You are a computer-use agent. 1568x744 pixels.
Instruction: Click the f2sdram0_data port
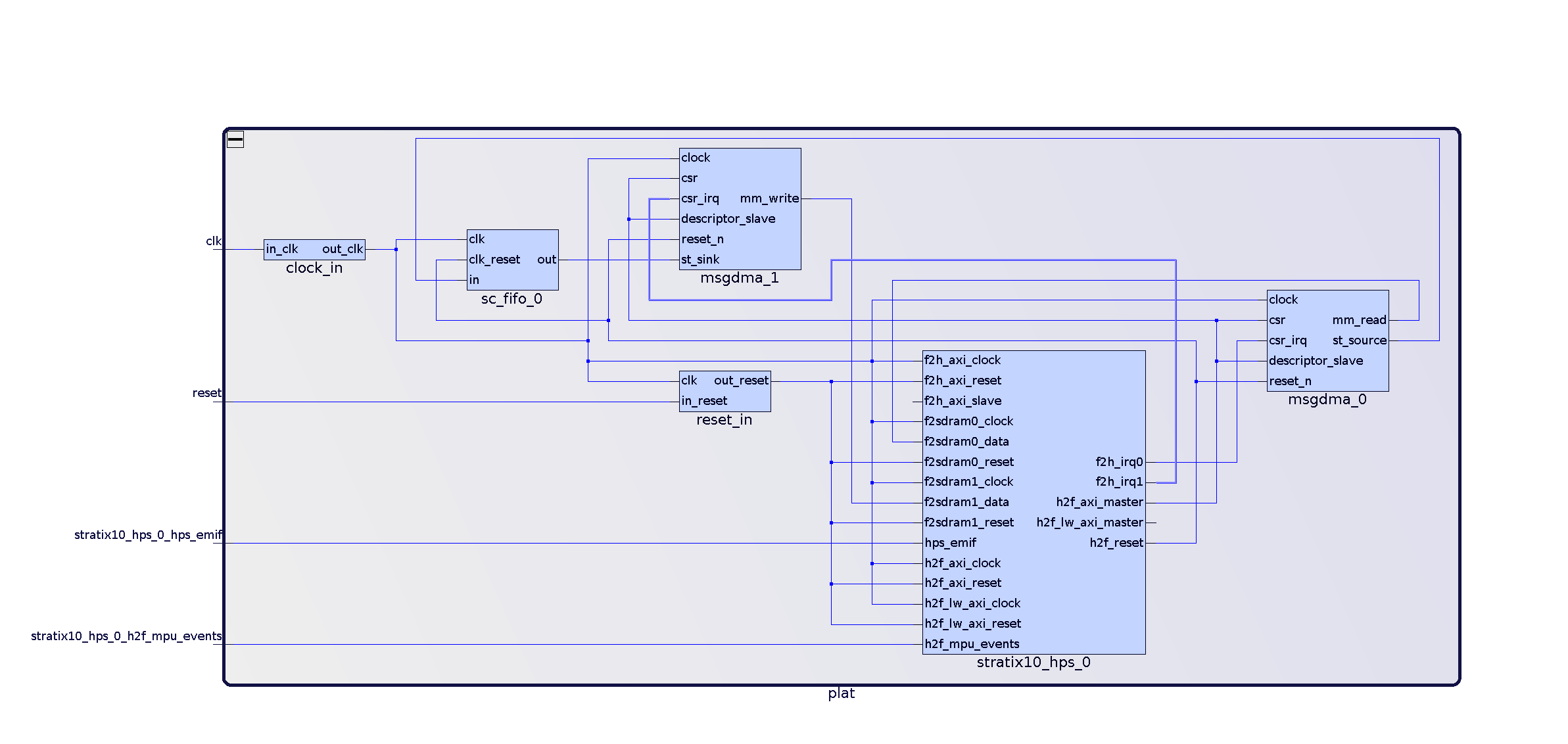[x=966, y=442]
